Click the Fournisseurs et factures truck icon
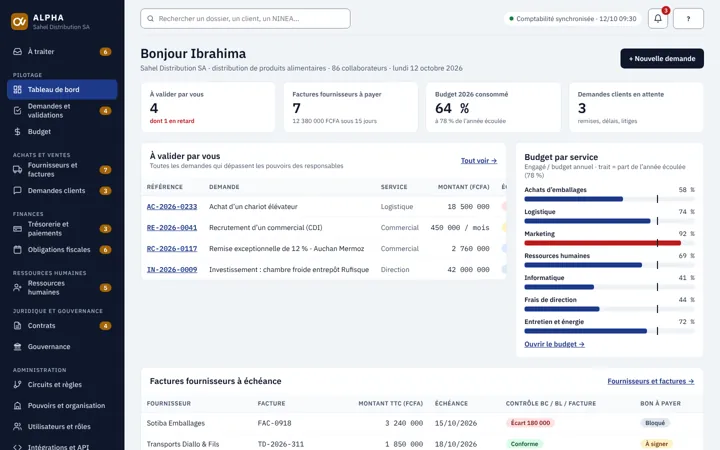Viewport: 720px width, 450px height. (17, 170)
